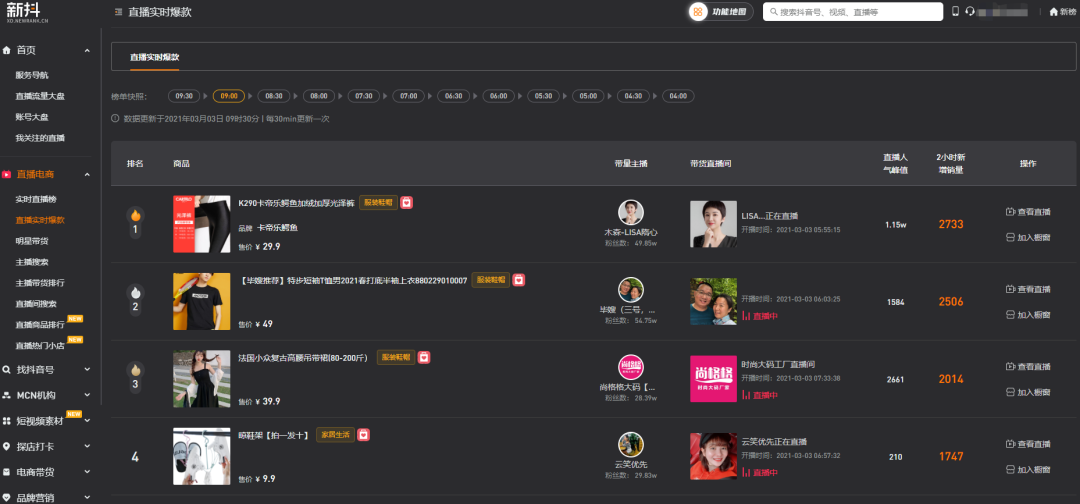
Task: Click 加入橱窗 for the rank 2 product
Action: point(1028,315)
